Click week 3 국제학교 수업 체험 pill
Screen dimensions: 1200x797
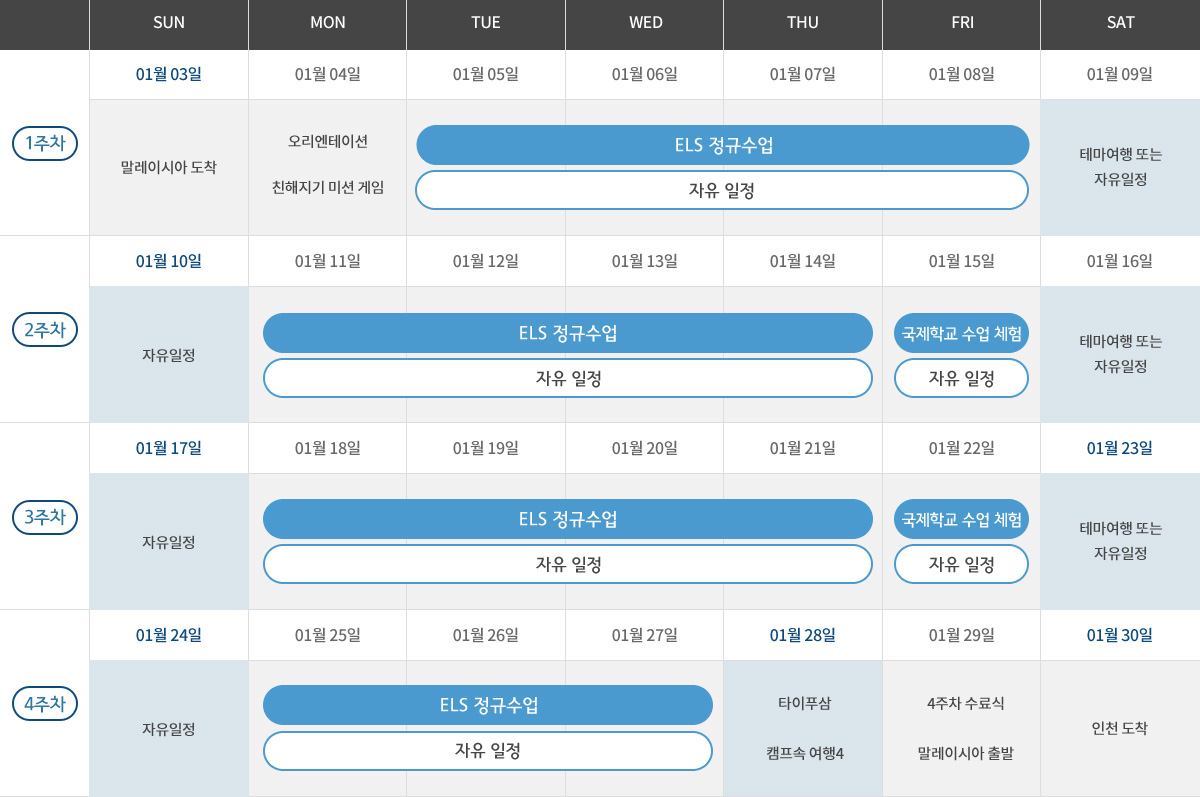coord(961,519)
